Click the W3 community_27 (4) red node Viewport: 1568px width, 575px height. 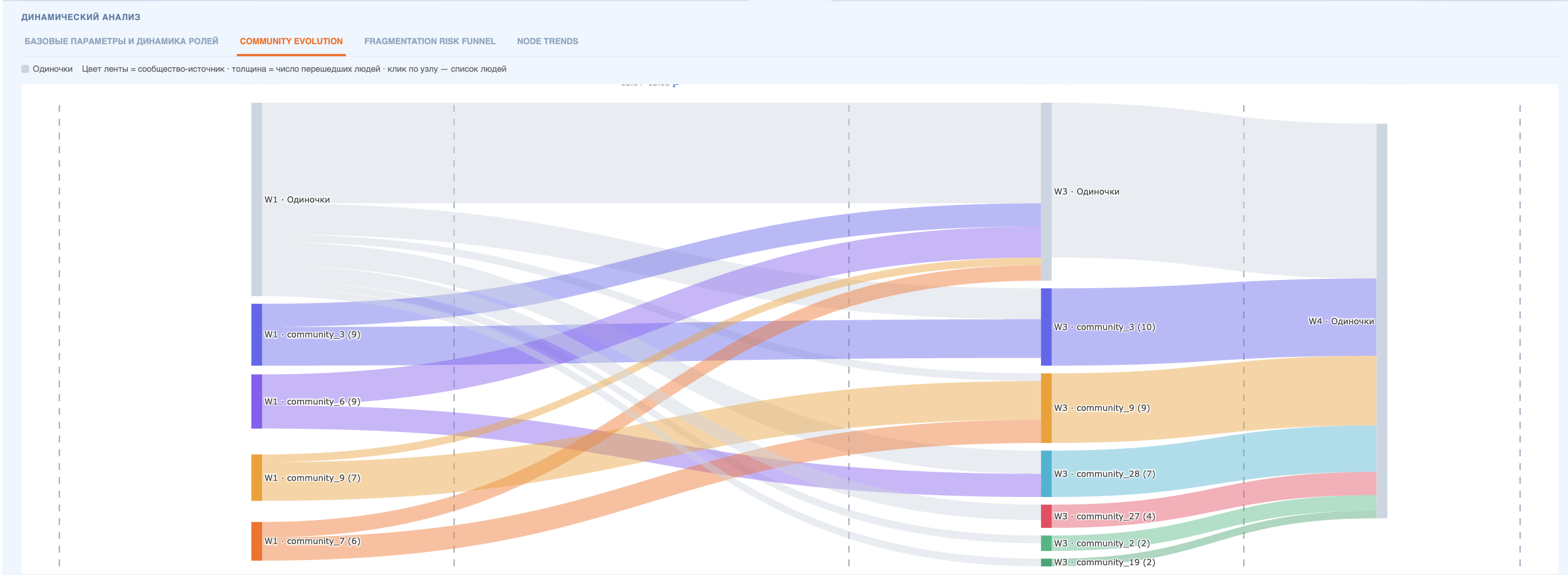click(x=1046, y=516)
